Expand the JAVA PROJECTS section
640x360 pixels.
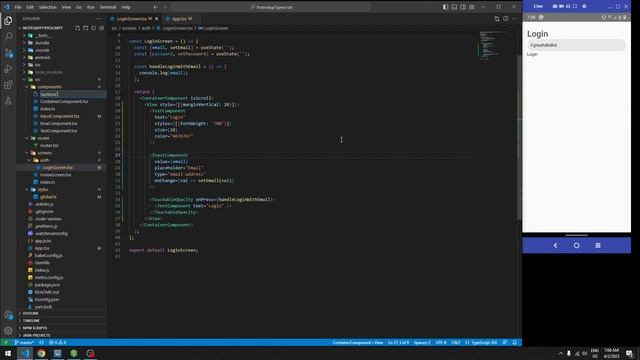(x=36, y=336)
